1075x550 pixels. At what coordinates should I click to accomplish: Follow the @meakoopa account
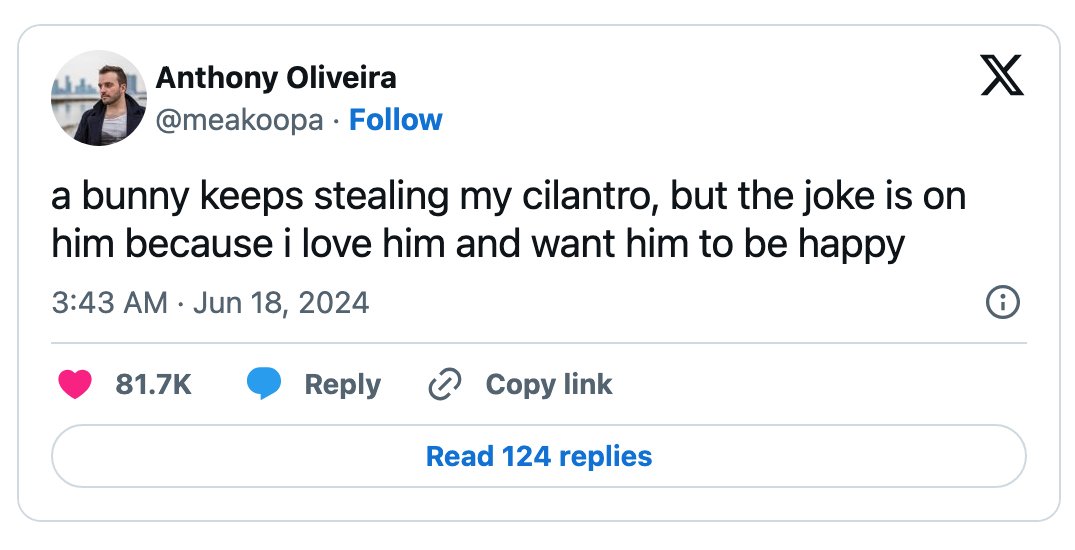(396, 120)
